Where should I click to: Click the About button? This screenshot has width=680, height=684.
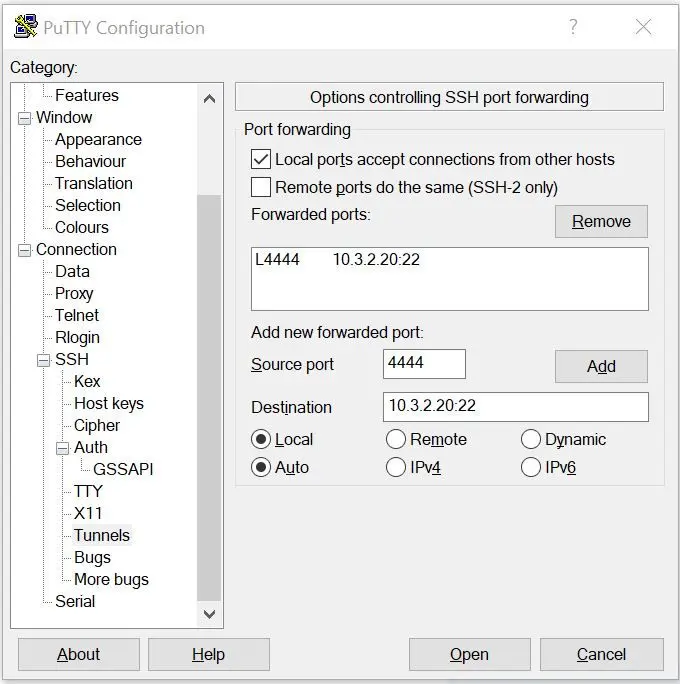[79, 654]
